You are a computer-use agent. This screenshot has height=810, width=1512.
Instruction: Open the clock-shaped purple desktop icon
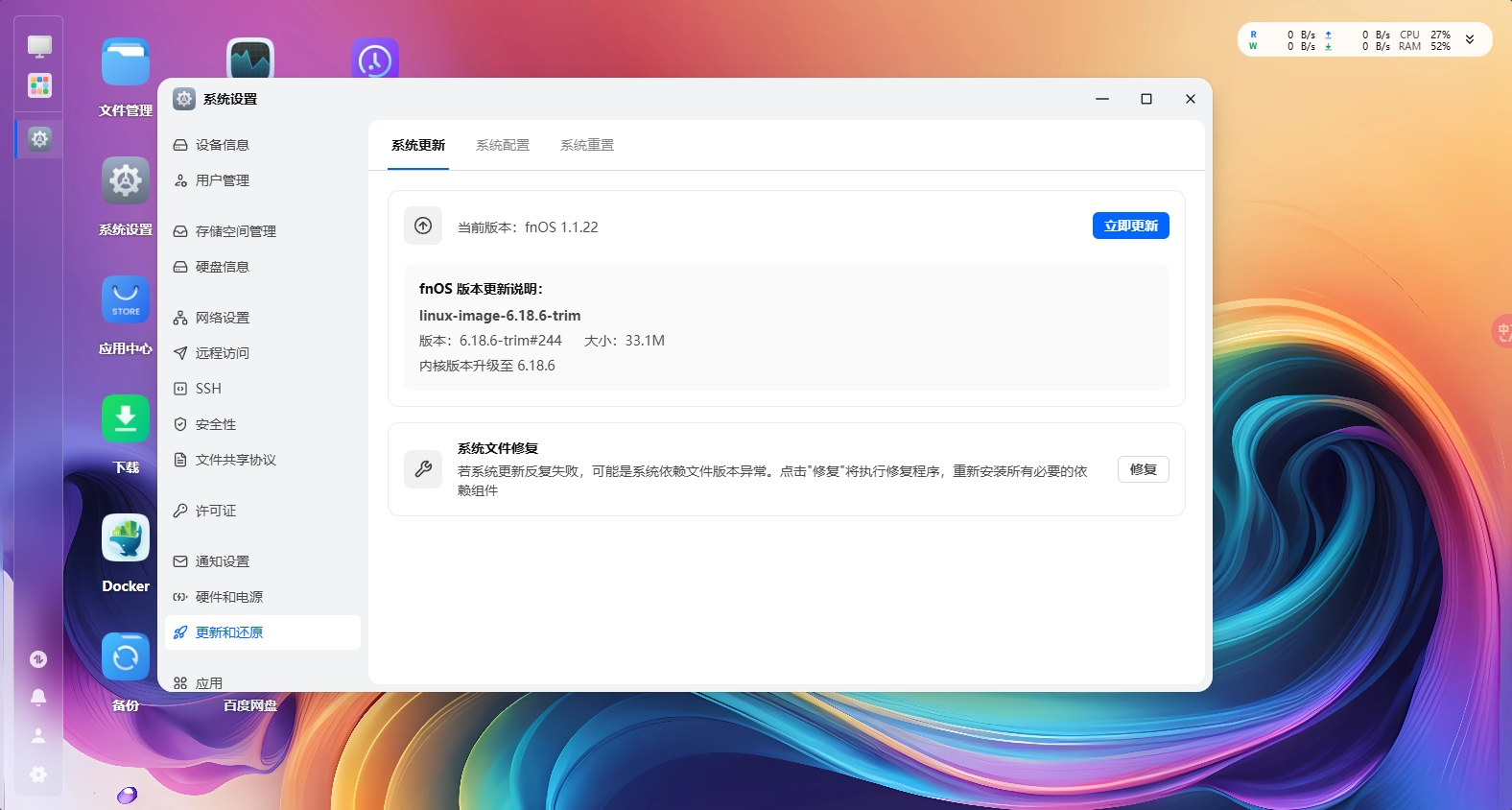pyautogui.click(x=375, y=59)
